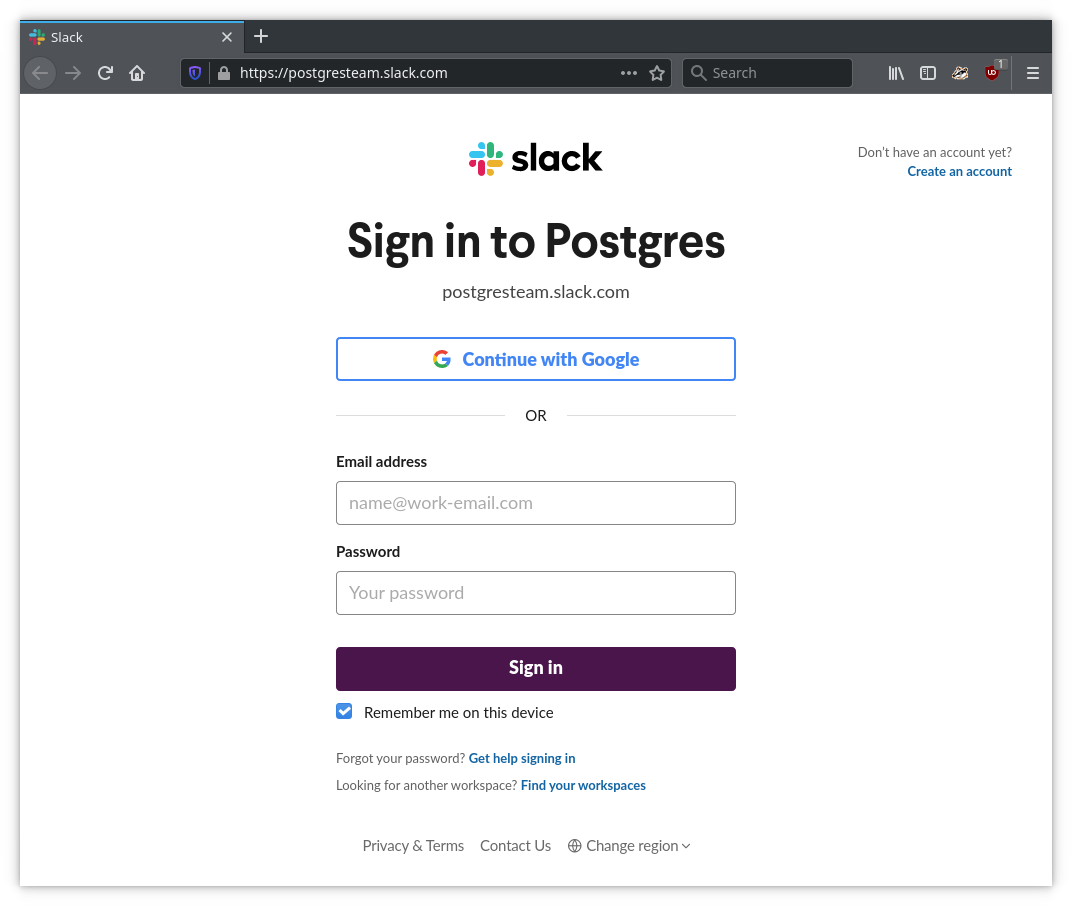Screen dimensions: 1072x906
Task: Open a new browser tab
Action: tap(261, 37)
